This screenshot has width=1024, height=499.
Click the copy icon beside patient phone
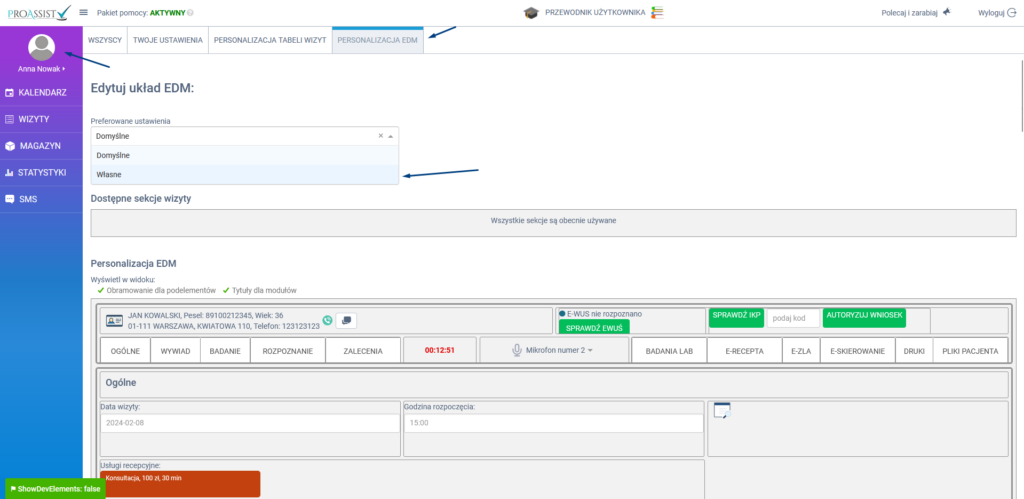[x=346, y=321]
